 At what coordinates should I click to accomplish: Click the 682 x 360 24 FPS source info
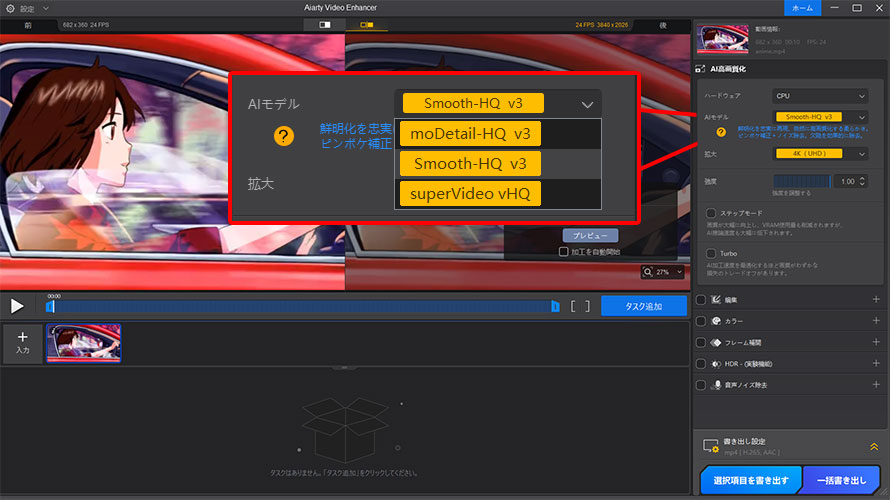pos(86,25)
